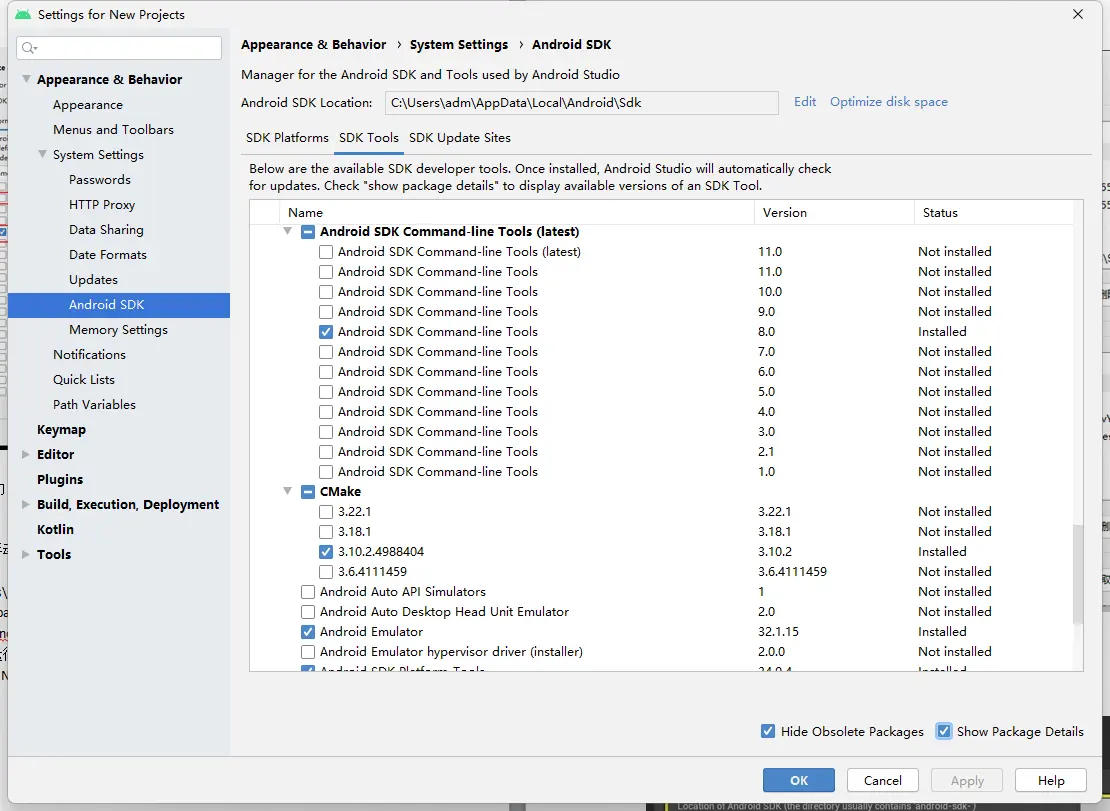Viewport: 1110px width, 811px height.
Task: Click OK to confirm settings
Action: (799, 780)
